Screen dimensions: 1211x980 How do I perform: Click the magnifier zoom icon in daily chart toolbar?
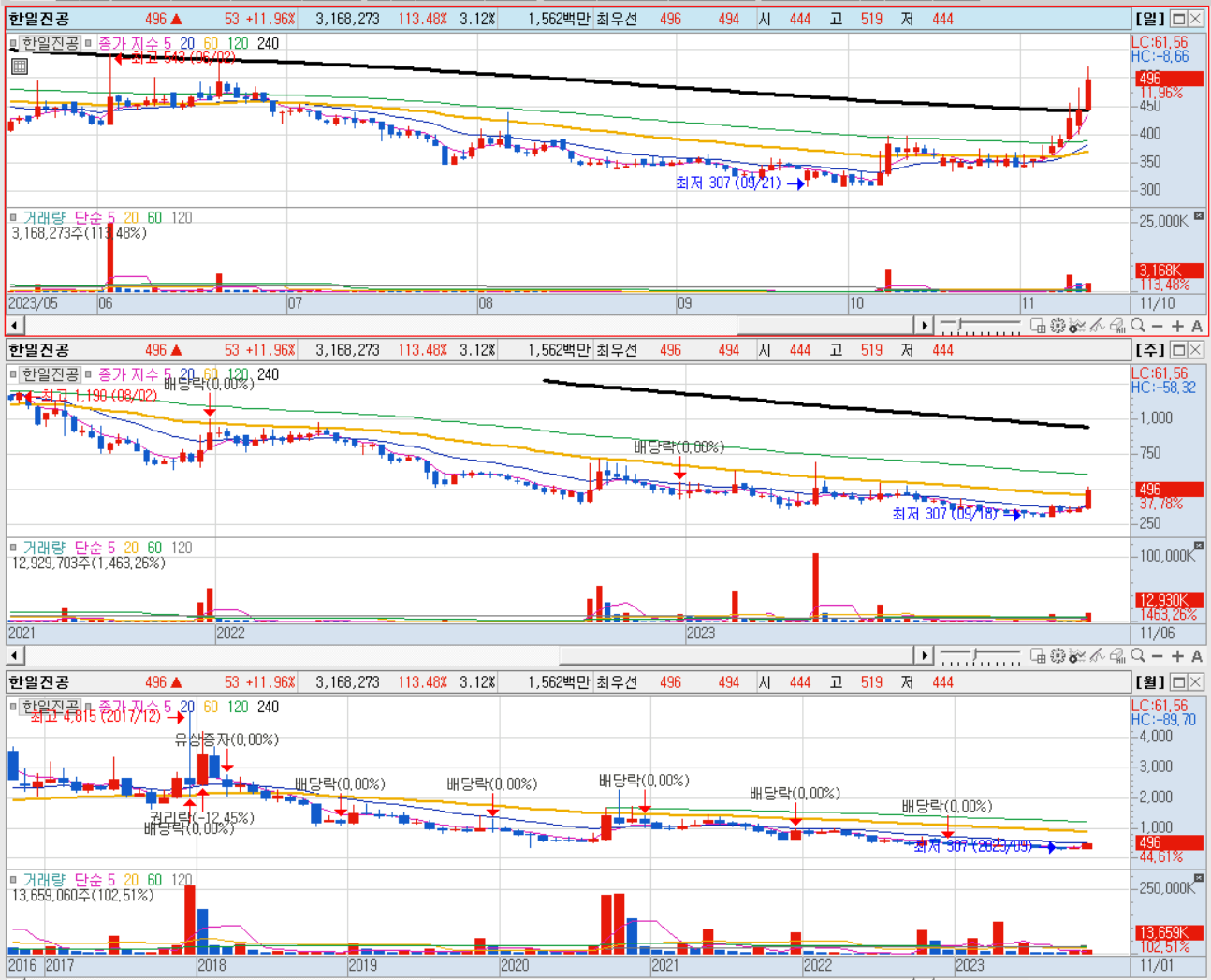1138,326
